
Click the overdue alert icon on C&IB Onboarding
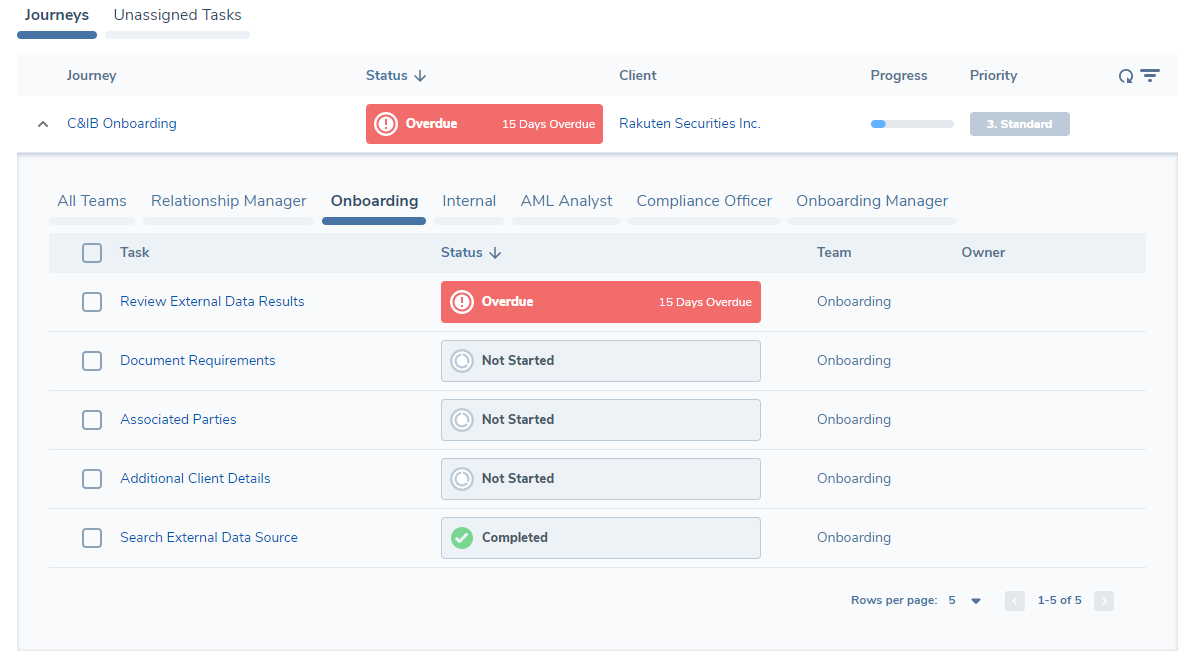pos(386,124)
